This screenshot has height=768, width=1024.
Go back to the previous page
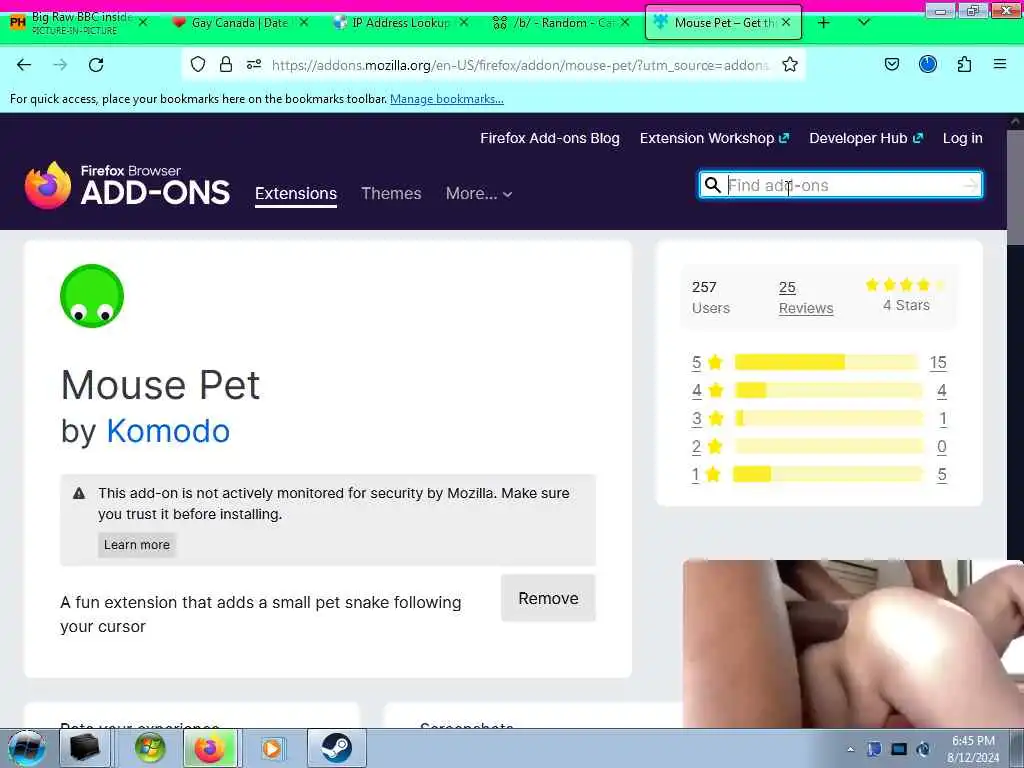pos(24,65)
